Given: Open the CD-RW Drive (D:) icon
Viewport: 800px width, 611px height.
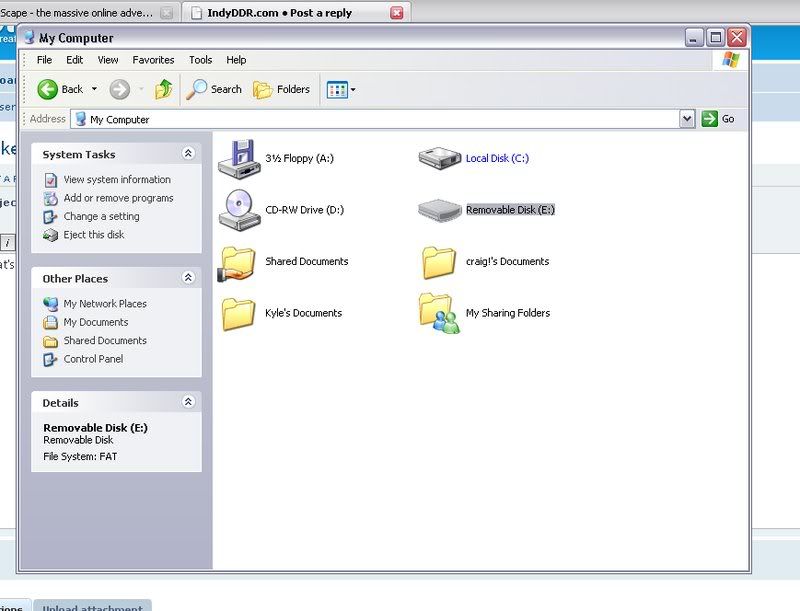Looking at the screenshot, I should pos(240,209).
